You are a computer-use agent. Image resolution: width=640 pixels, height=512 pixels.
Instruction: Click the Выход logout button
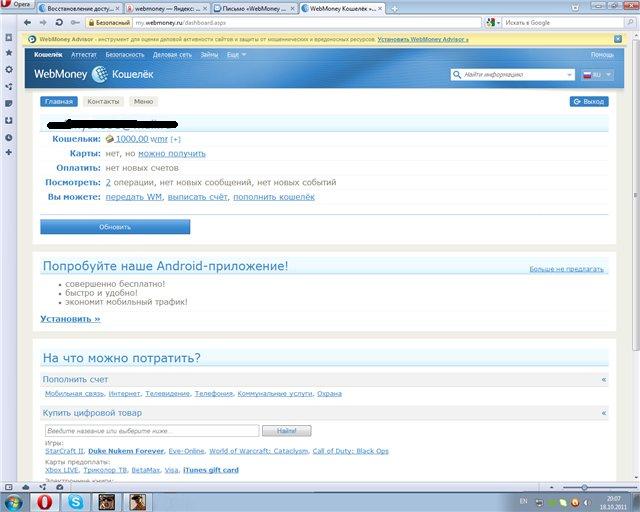tap(589, 102)
